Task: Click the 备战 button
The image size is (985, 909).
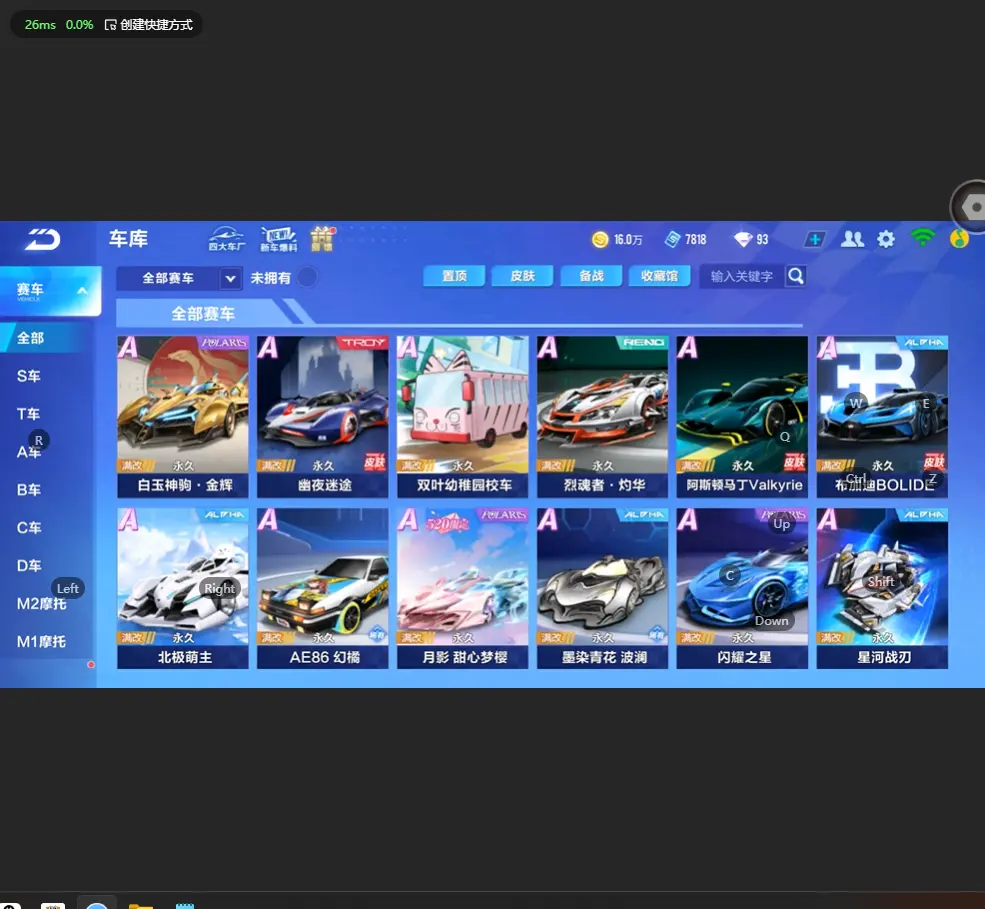Action: (591, 276)
